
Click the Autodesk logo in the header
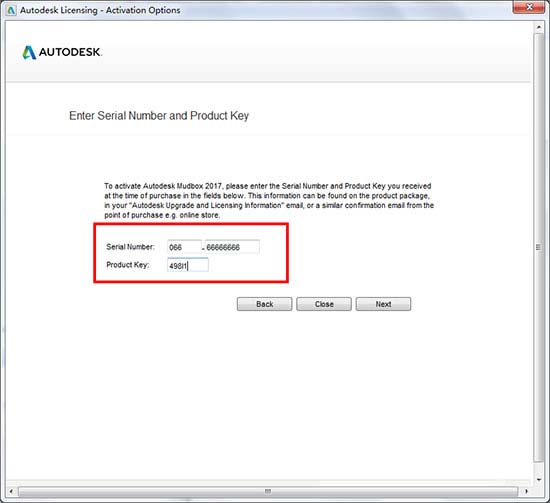coord(62,52)
